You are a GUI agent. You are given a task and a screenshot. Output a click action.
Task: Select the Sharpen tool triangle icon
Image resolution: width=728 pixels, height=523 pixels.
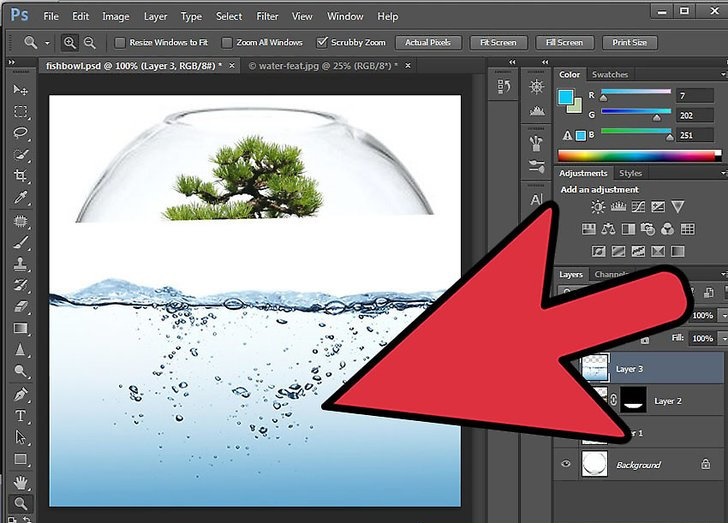click(20, 349)
